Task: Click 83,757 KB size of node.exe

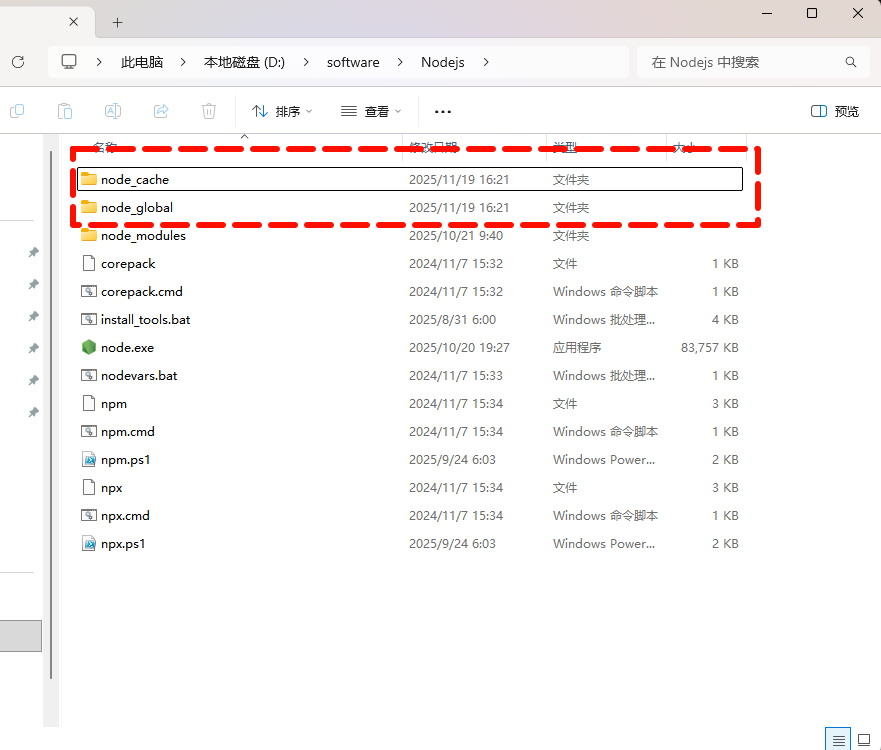Action: pos(710,347)
